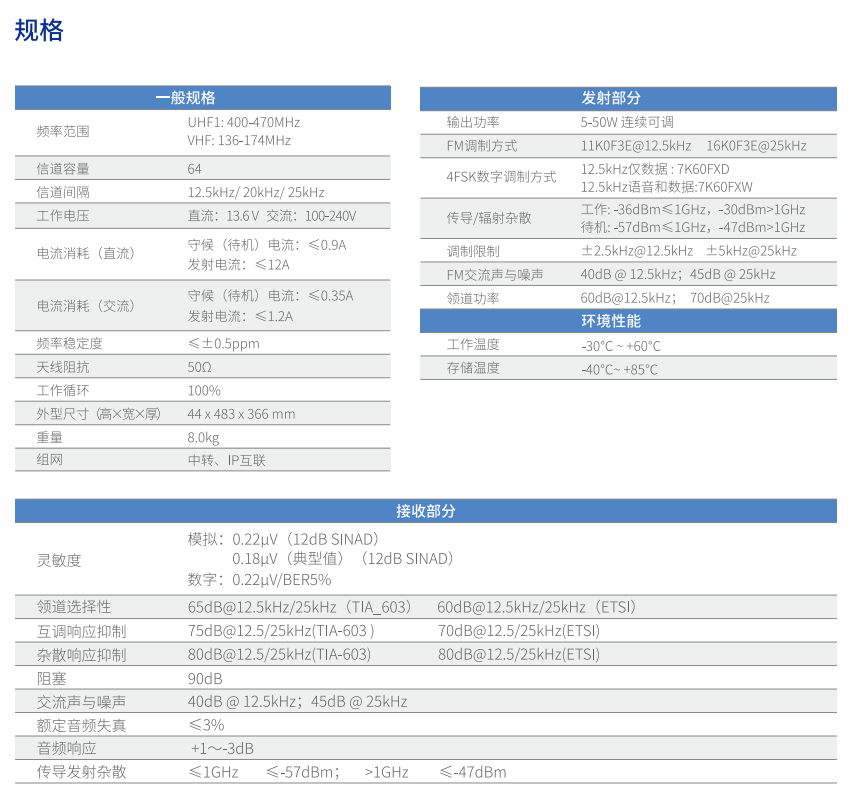Select the -30°C ~ +60°C operating temperature value
Viewport: 854px width, 790px height.
coord(620,345)
